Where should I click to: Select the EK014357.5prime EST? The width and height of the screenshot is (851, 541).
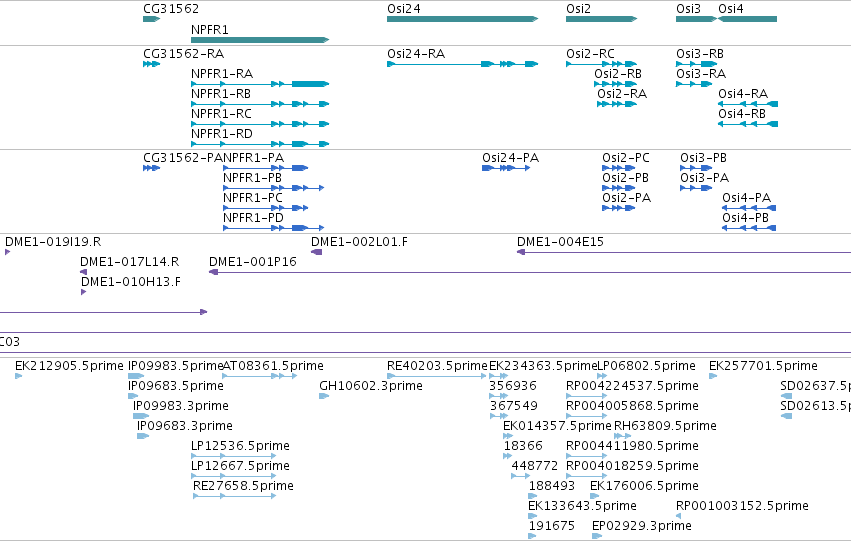[508, 436]
